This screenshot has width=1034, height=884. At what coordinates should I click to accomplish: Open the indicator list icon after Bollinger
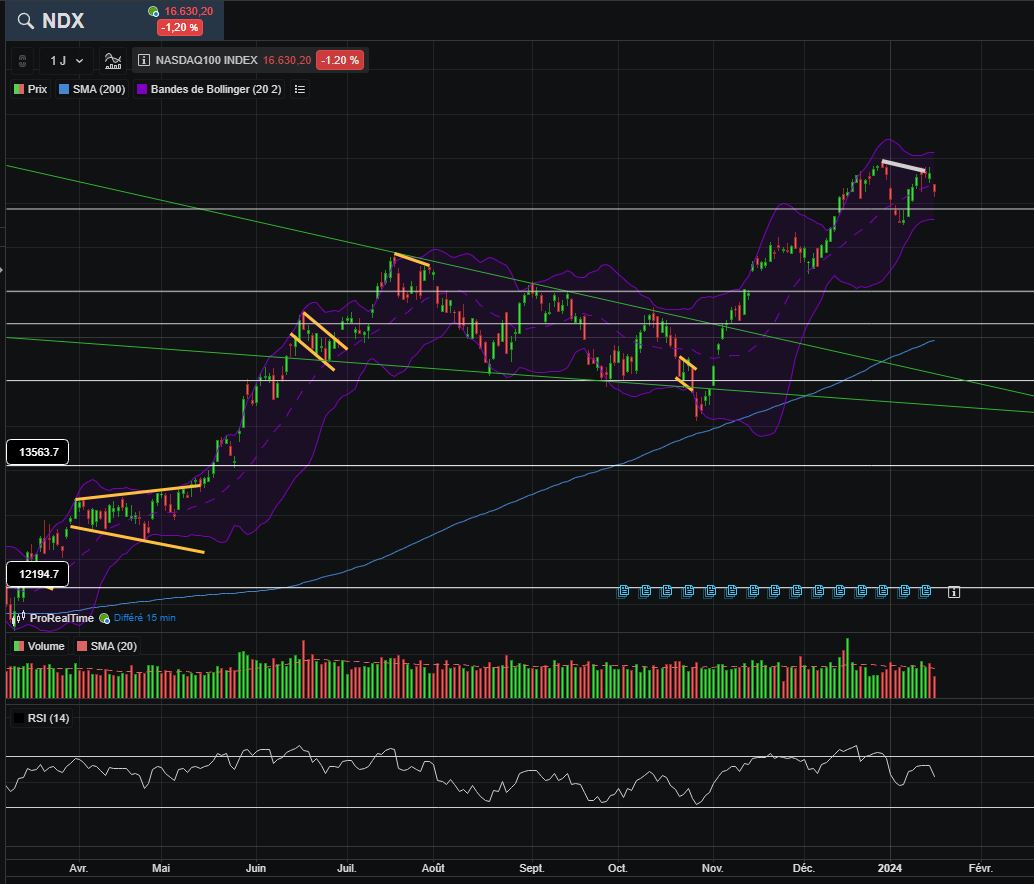pos(299,89)
